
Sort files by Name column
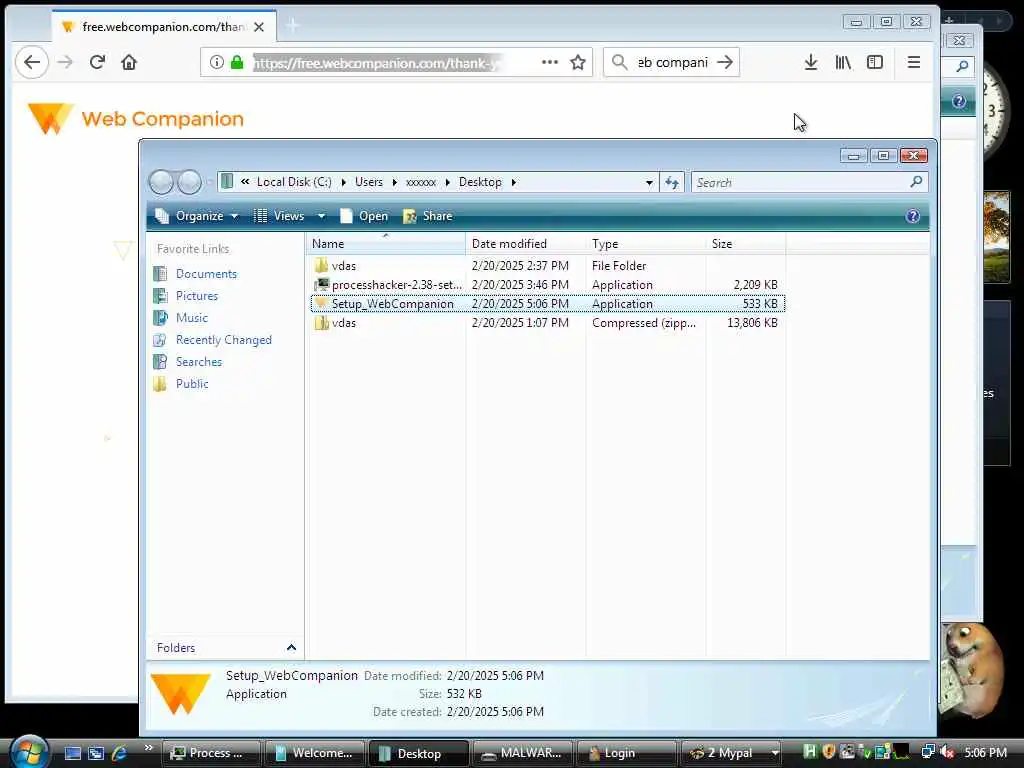click(385, 244)
